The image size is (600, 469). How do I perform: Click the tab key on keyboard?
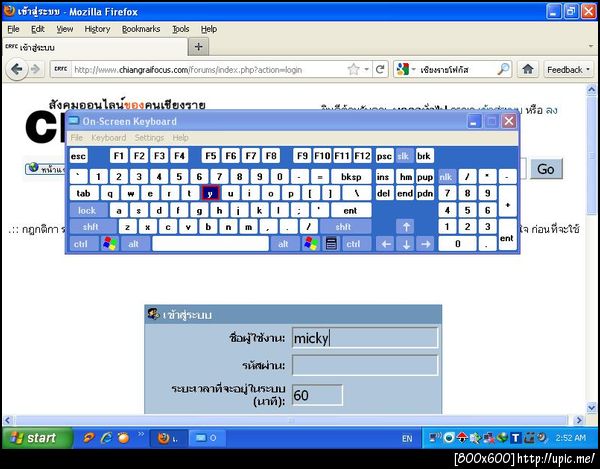[84, 193]
